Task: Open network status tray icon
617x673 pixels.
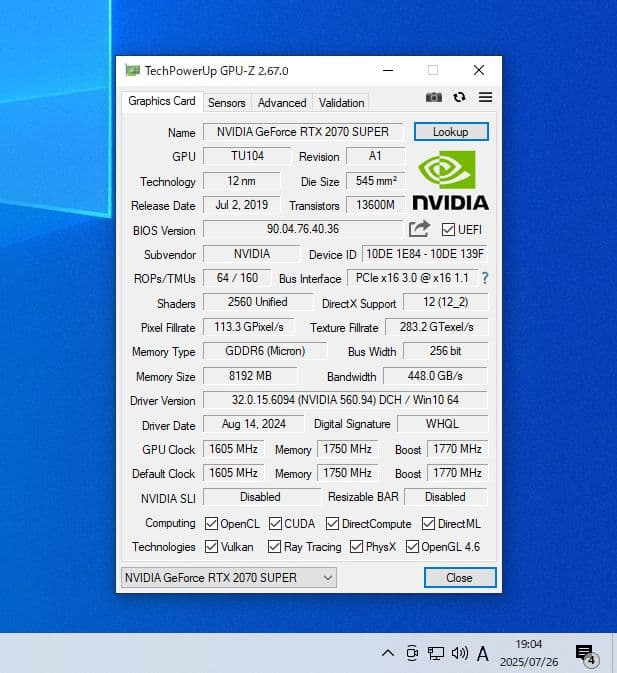Action: [x=436, y=653]
